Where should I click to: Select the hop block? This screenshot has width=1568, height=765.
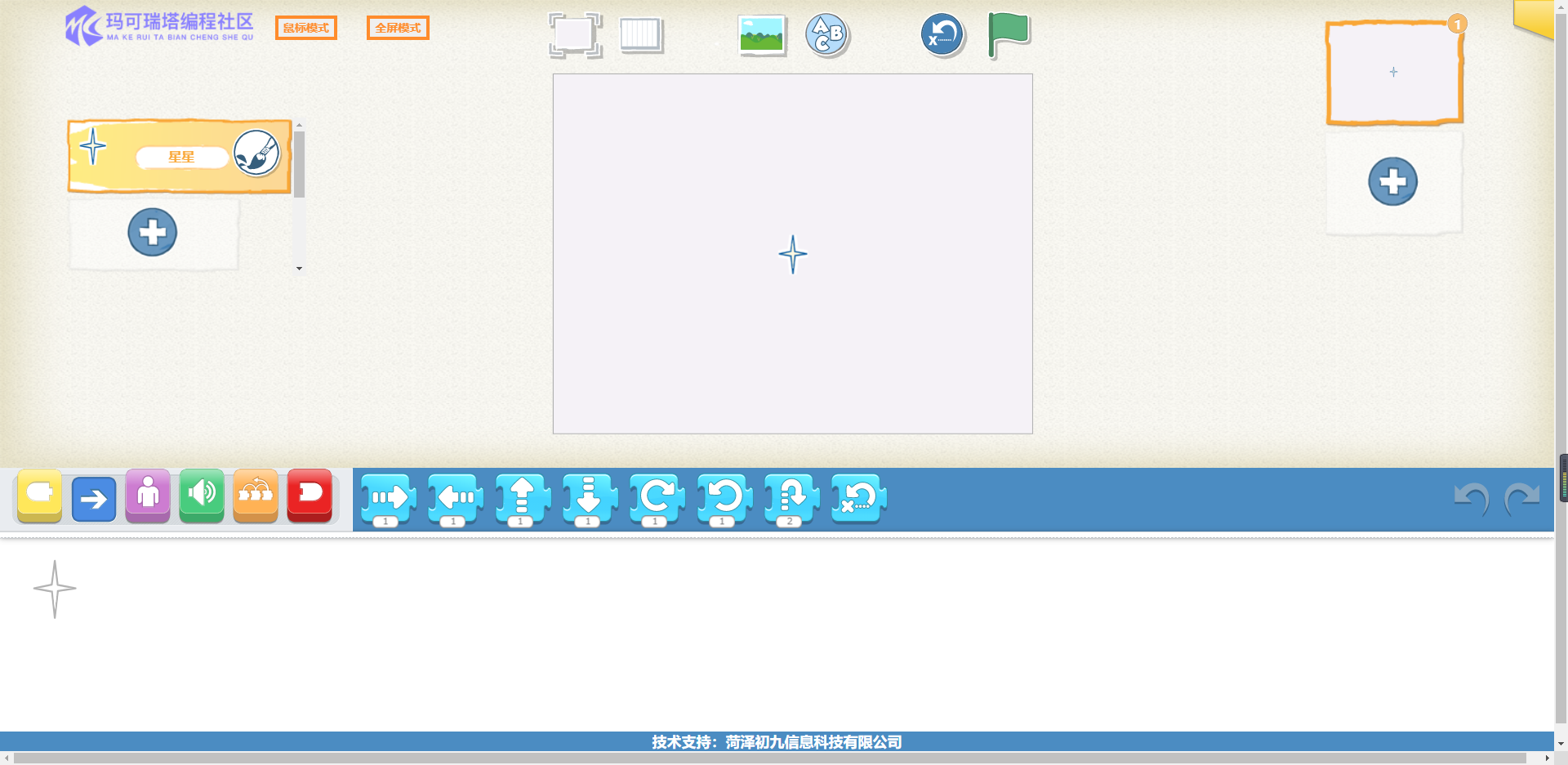point(791,497)
